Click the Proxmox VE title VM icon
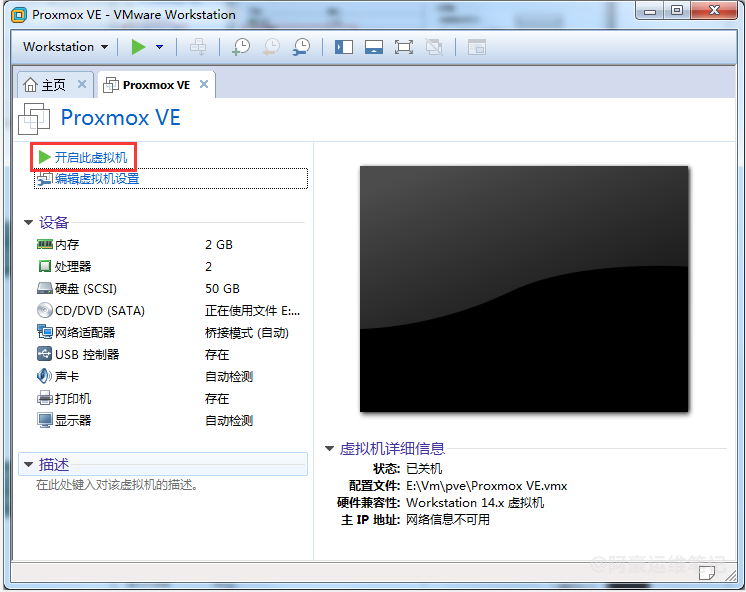The image size is (746, 592). 33,119
